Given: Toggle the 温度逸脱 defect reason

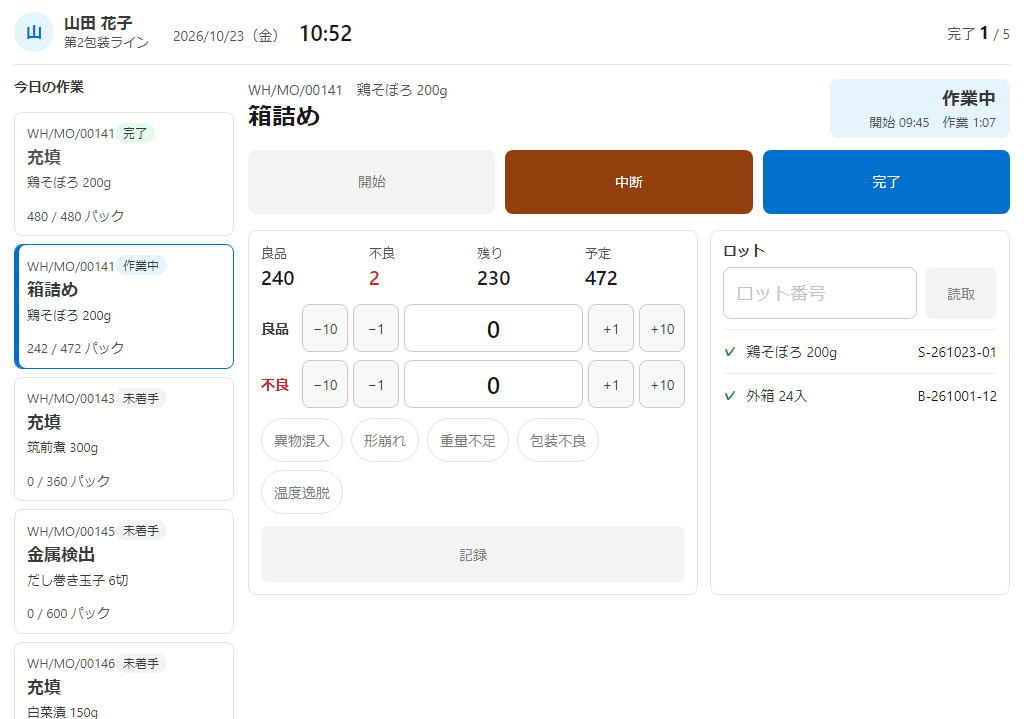Looking at the screenshot, I should (x=302, y=492).
